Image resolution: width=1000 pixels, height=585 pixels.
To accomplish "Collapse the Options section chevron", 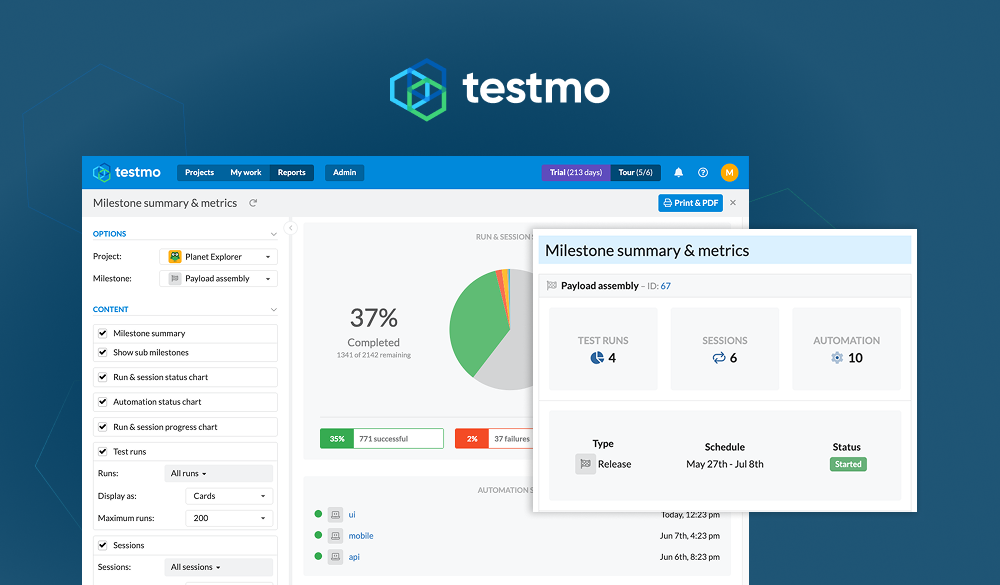I will [x=274, y=234].
